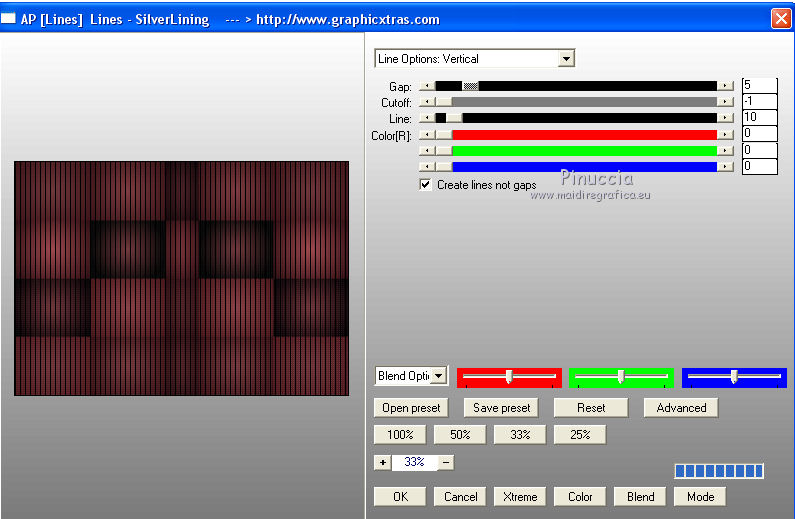Click the green color slider right arrow

coord(726,151)
